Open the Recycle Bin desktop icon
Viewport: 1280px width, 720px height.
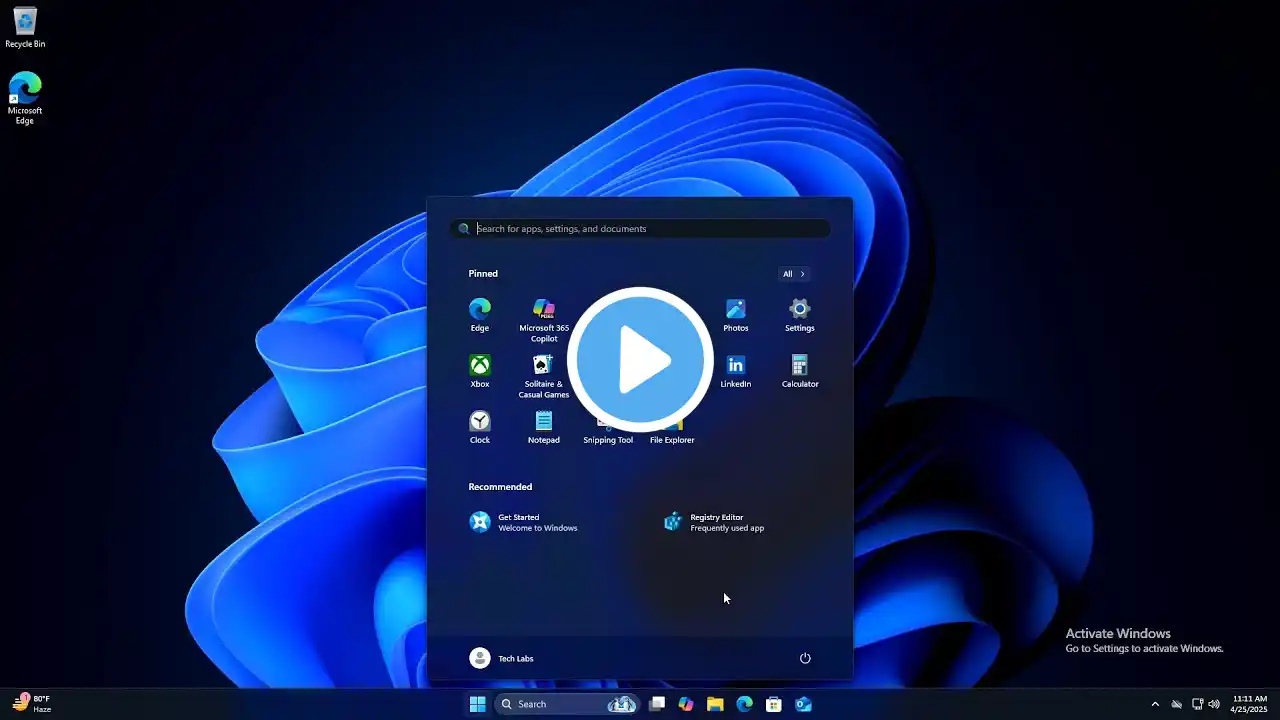tap(25, 28)
